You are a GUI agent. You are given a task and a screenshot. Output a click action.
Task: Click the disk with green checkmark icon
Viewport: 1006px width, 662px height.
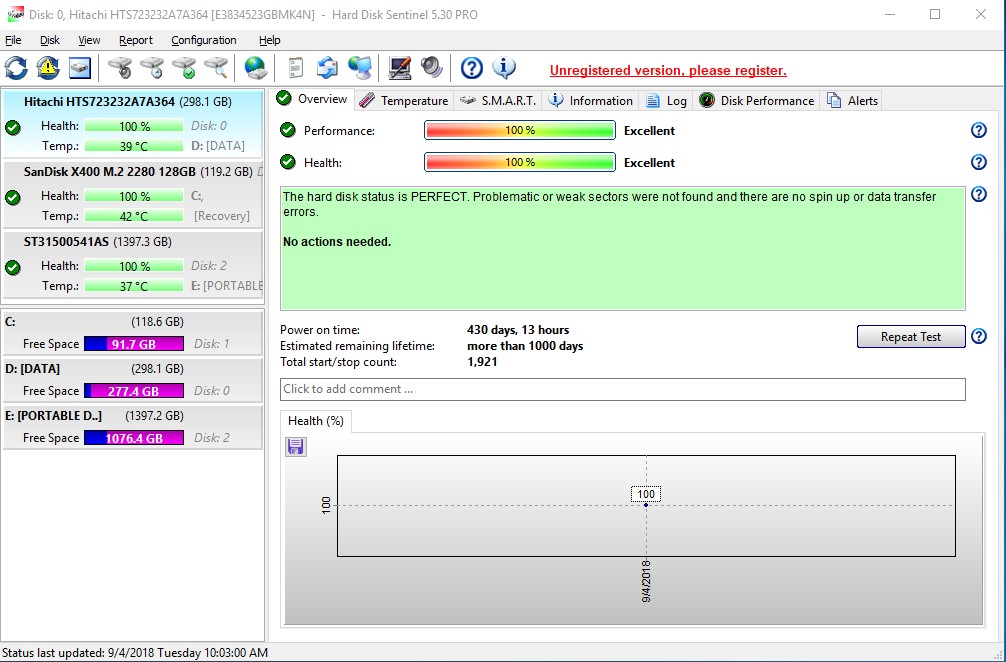[182, 68]
